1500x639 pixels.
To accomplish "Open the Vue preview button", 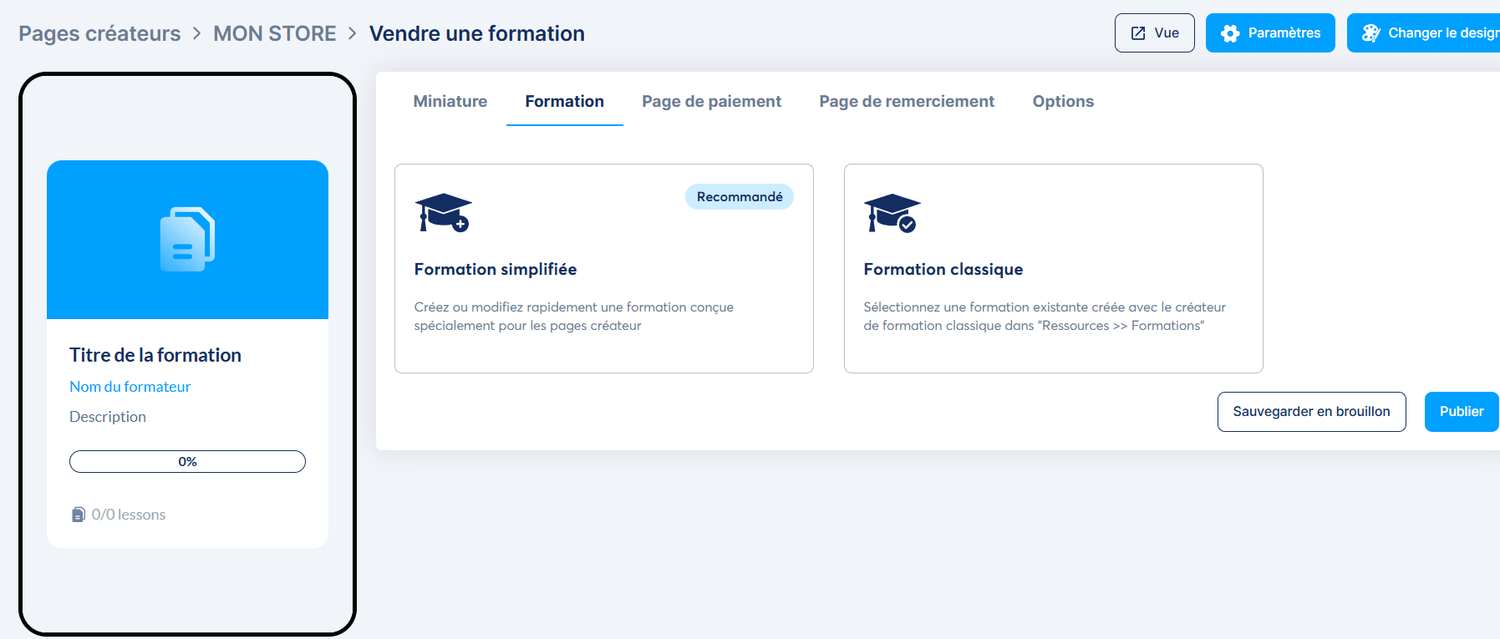I will (x=1155, y=33).
